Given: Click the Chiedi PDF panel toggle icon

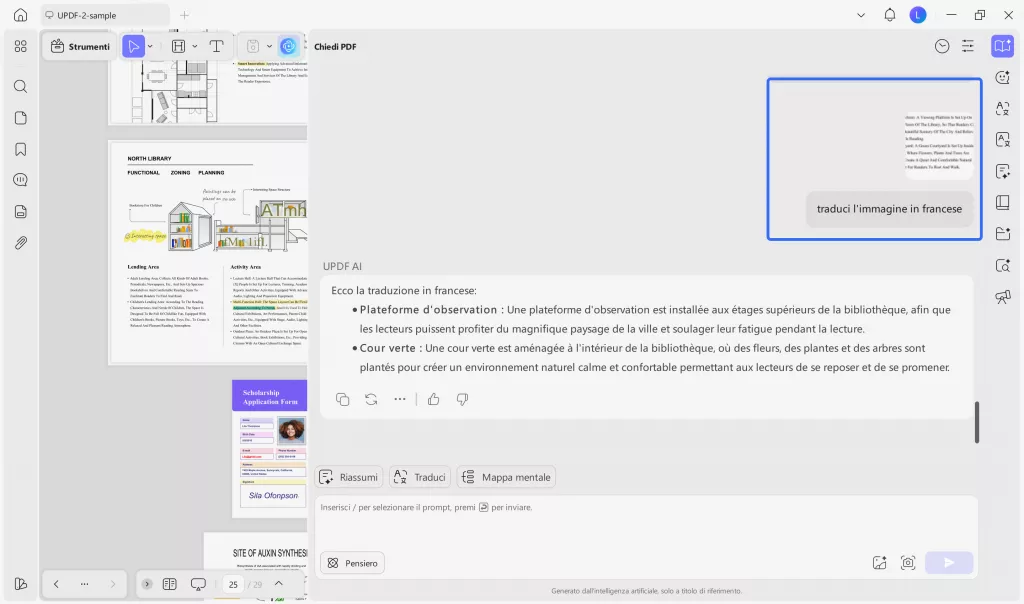Looking at the screenshot, I should click(1002, 46).
